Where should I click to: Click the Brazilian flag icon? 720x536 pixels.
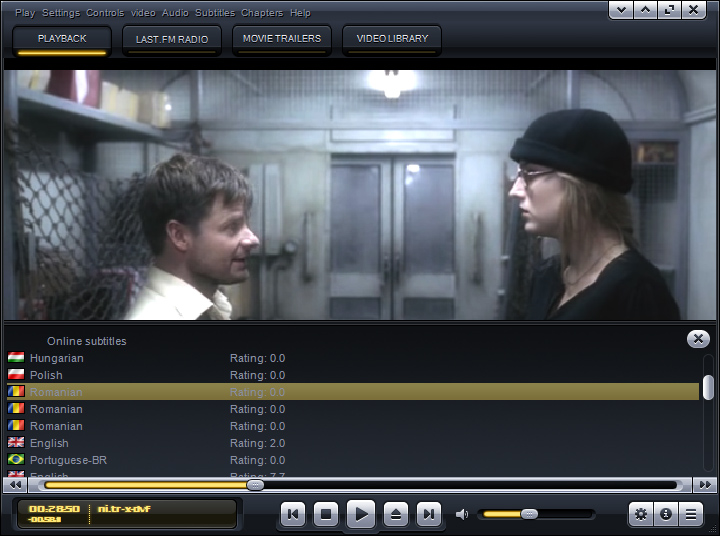click(16, 459)
